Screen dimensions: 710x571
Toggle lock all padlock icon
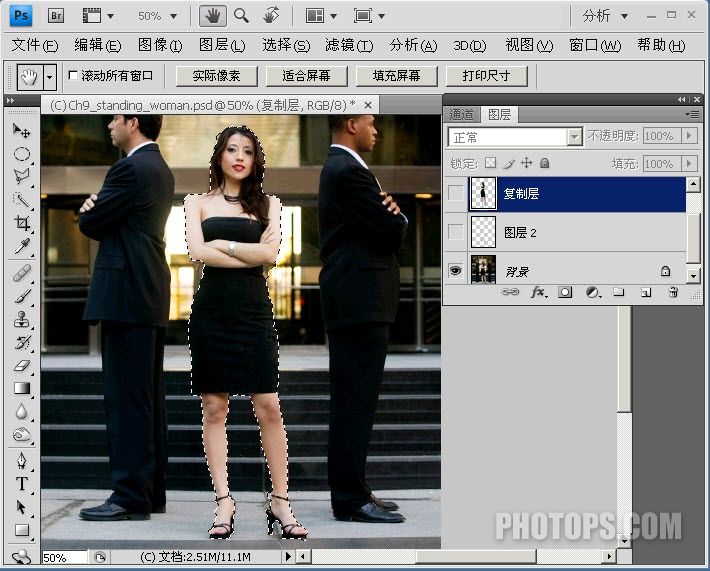(x=544, y=163)
